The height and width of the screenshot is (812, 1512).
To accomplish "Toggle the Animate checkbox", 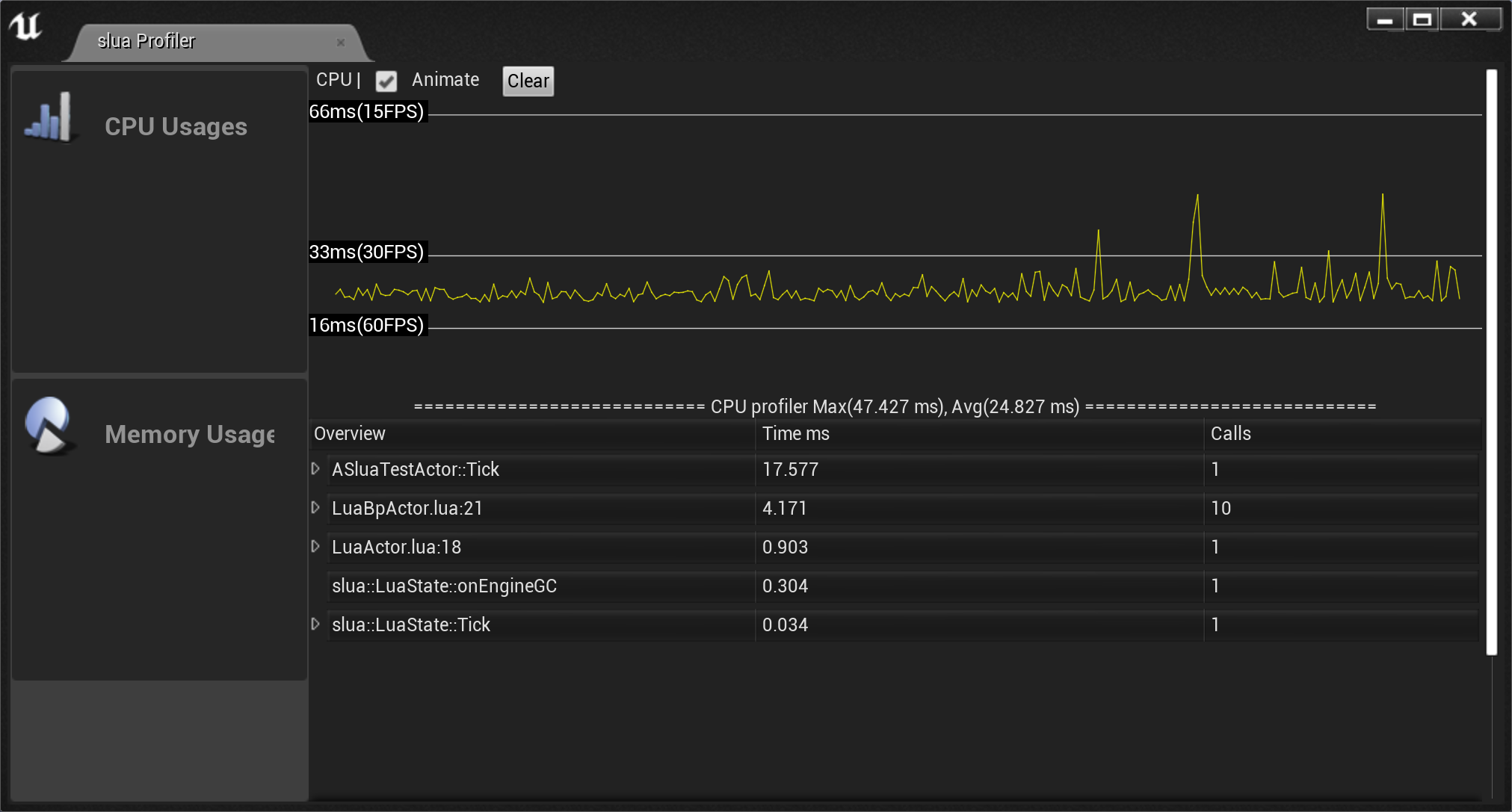I will pyautogui.click(x=386, y=81).
